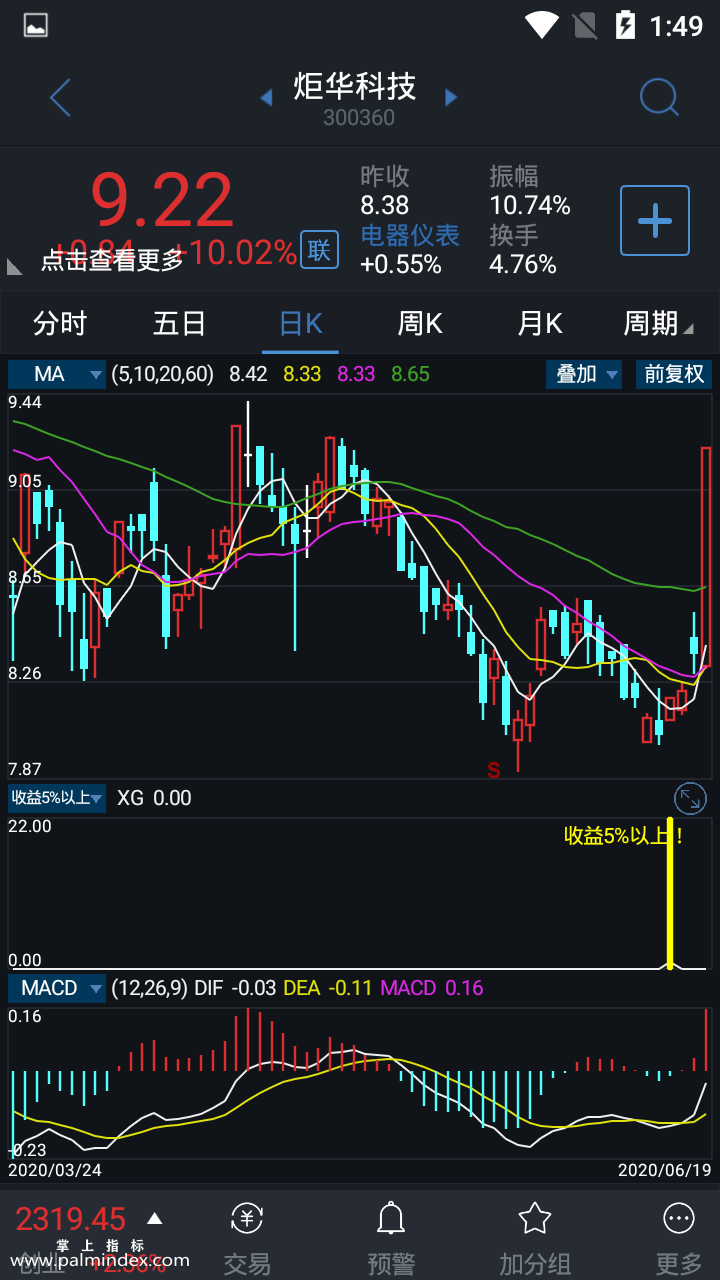Screen dimensions: 720x1280
Task: Tap the XG 0.00 indicator value
Action: click(x=154, y=798)
